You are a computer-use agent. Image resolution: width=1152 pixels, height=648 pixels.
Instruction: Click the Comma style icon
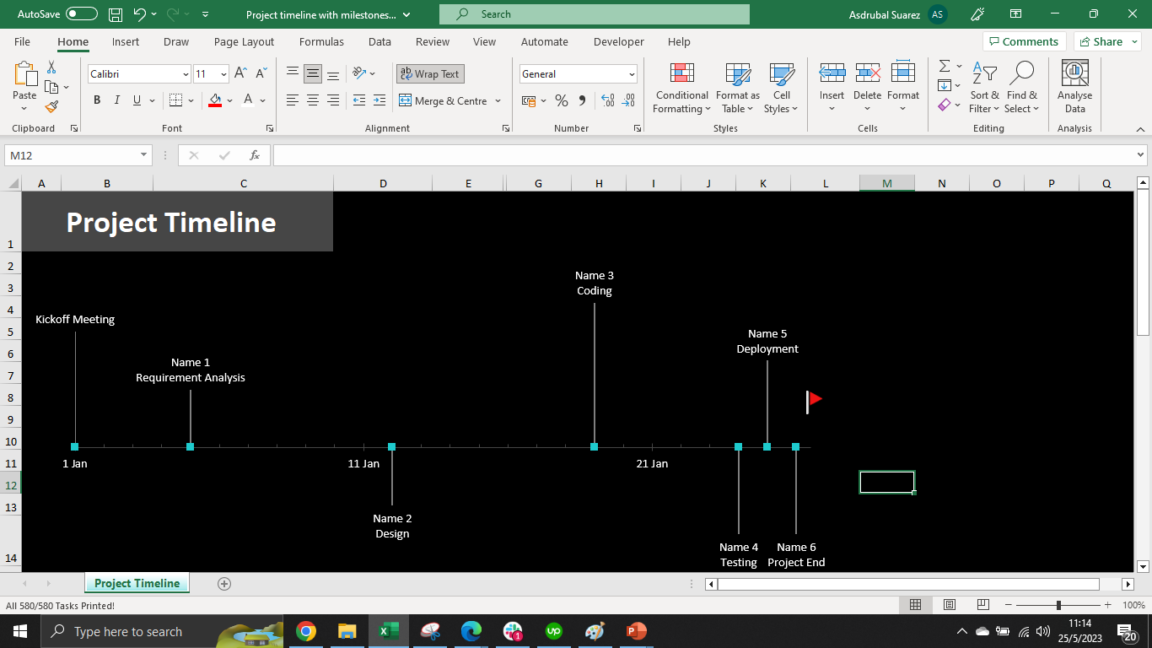[x=581, y=100]
